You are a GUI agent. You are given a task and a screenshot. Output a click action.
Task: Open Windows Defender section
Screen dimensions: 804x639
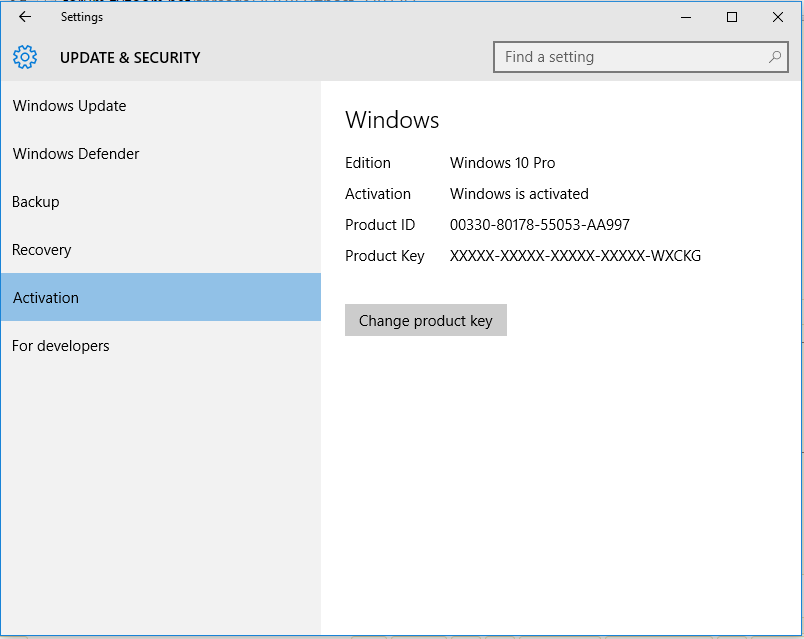click(160, 154)
